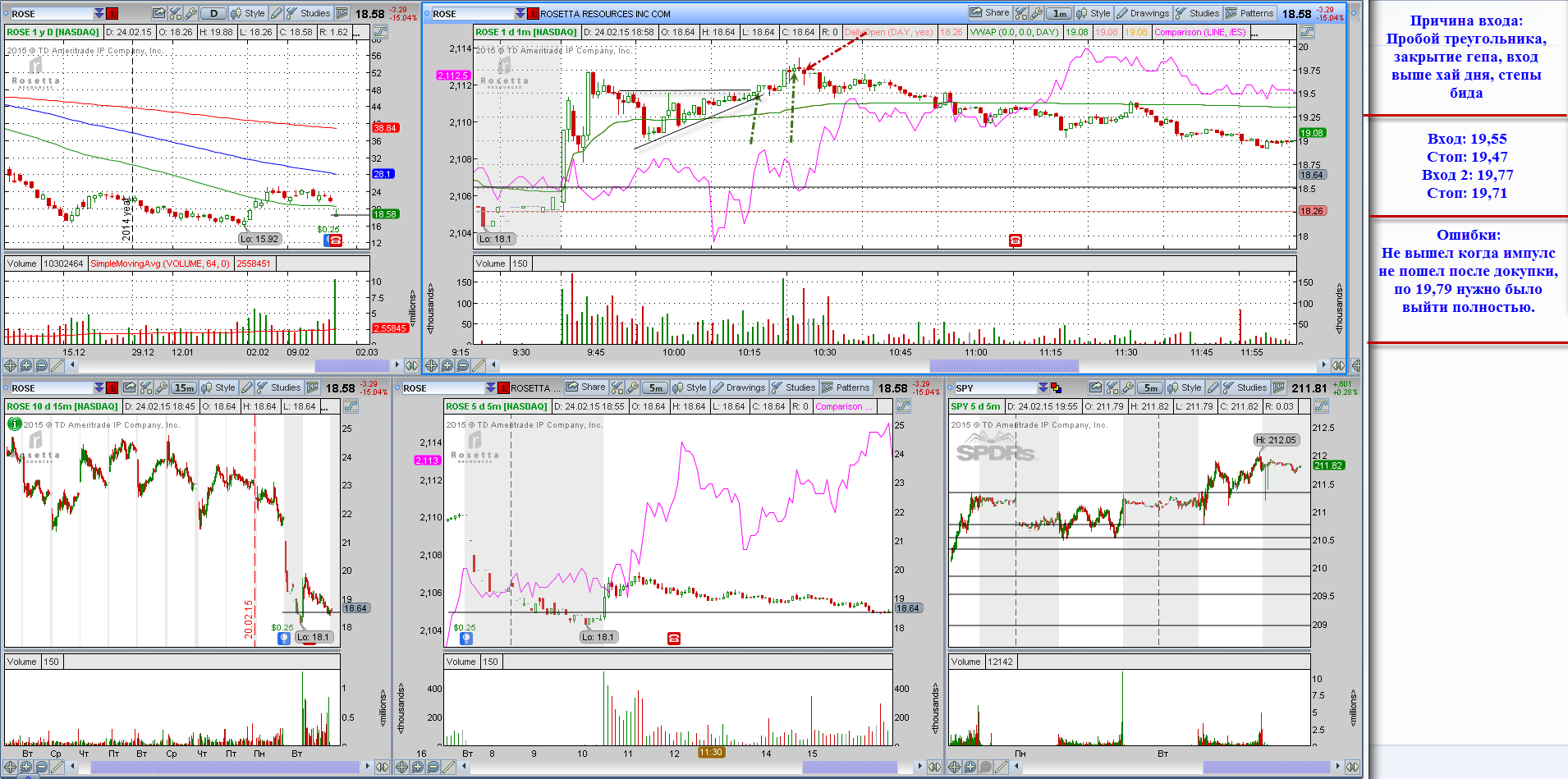Toggle legend icon right of daily chart header
Viewport: 1568px width, 779px height.
380,32
